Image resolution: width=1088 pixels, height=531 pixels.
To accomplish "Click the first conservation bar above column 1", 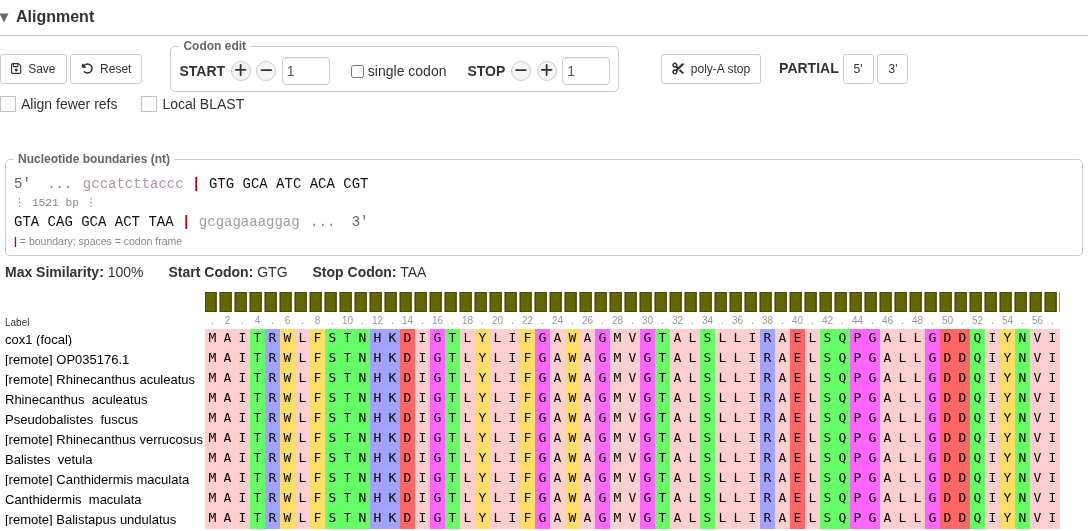I will [212, 302].
